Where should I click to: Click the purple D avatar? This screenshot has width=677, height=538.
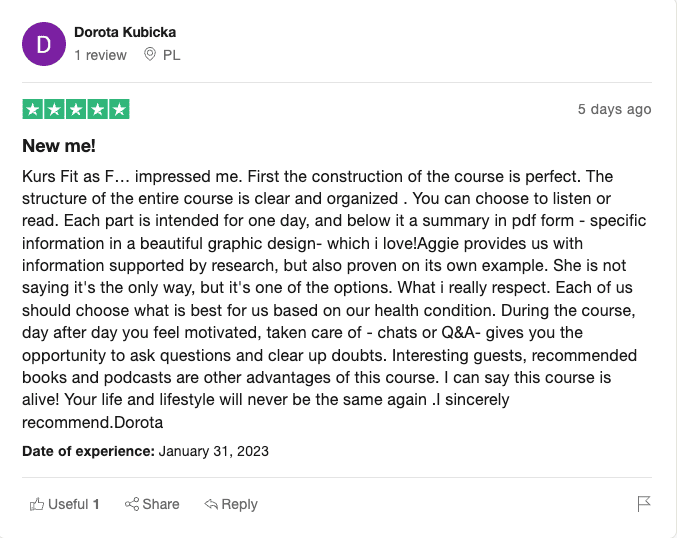coord(43,45)
